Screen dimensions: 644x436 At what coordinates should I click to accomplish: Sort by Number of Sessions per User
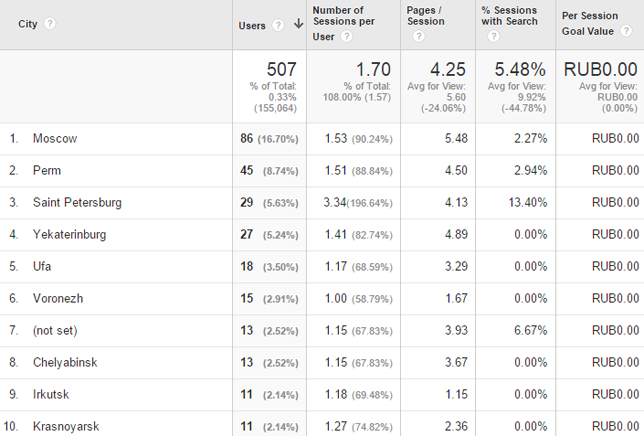pos(344,23)
